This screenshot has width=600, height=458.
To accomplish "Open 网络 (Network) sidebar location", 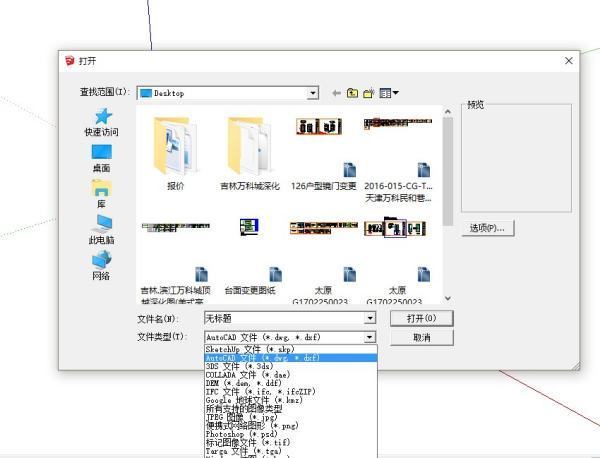I will point(101,265).
